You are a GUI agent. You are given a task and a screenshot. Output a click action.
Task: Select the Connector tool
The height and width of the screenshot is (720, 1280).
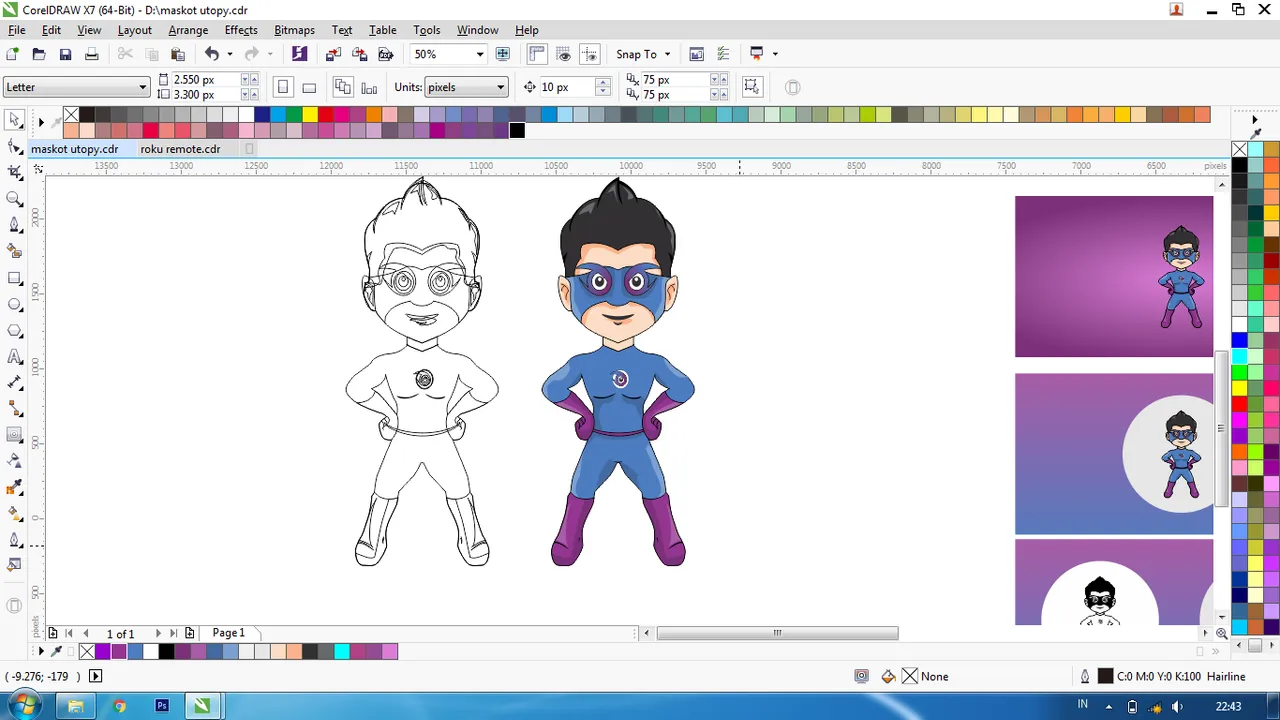click(x=14, y=409)
